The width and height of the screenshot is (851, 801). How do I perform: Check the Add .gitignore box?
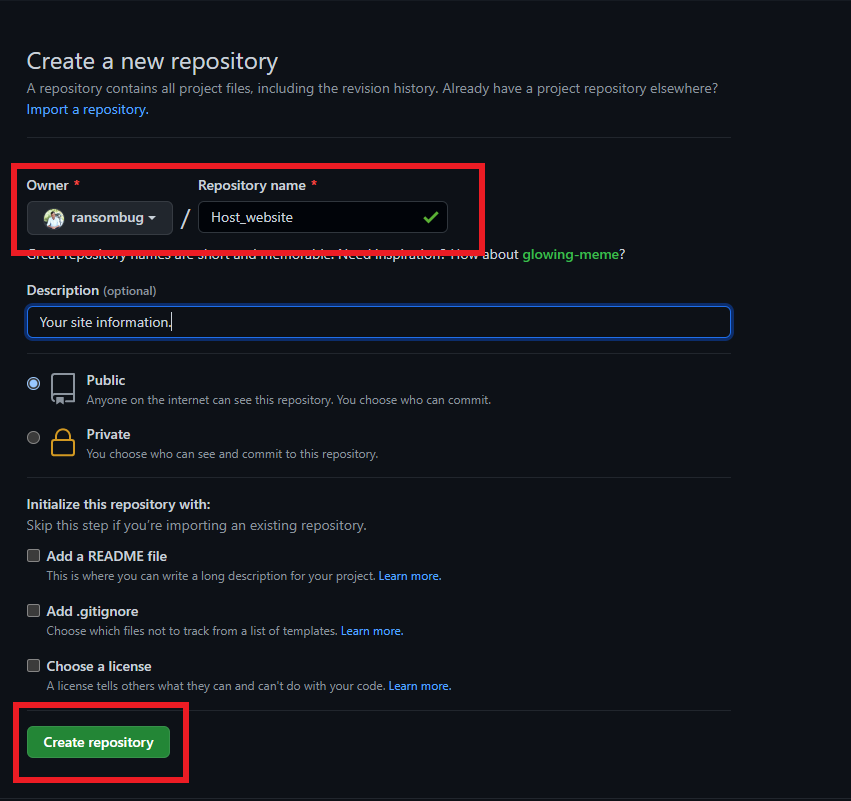[x=33, y=610]
